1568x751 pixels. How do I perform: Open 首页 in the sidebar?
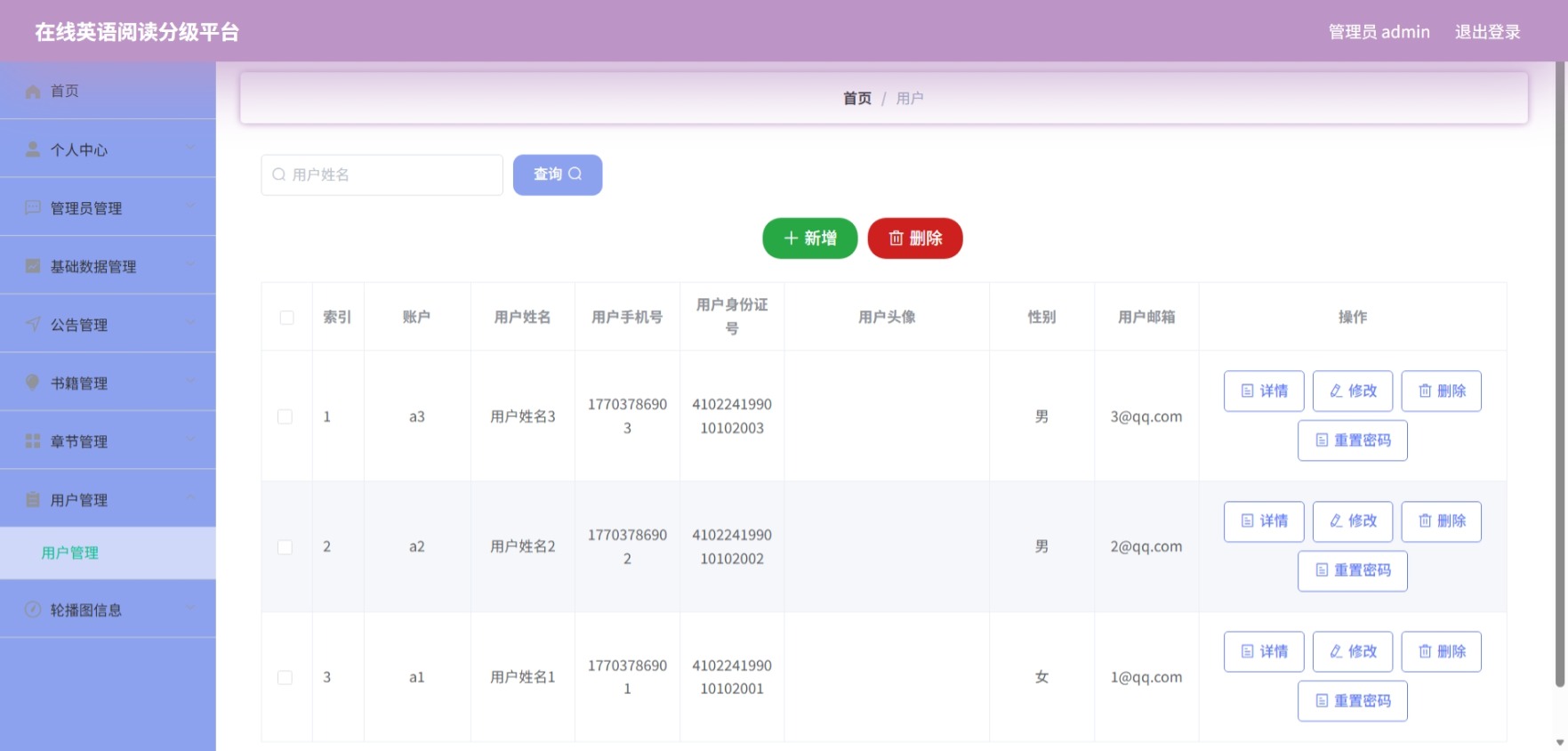click(108, 91)
